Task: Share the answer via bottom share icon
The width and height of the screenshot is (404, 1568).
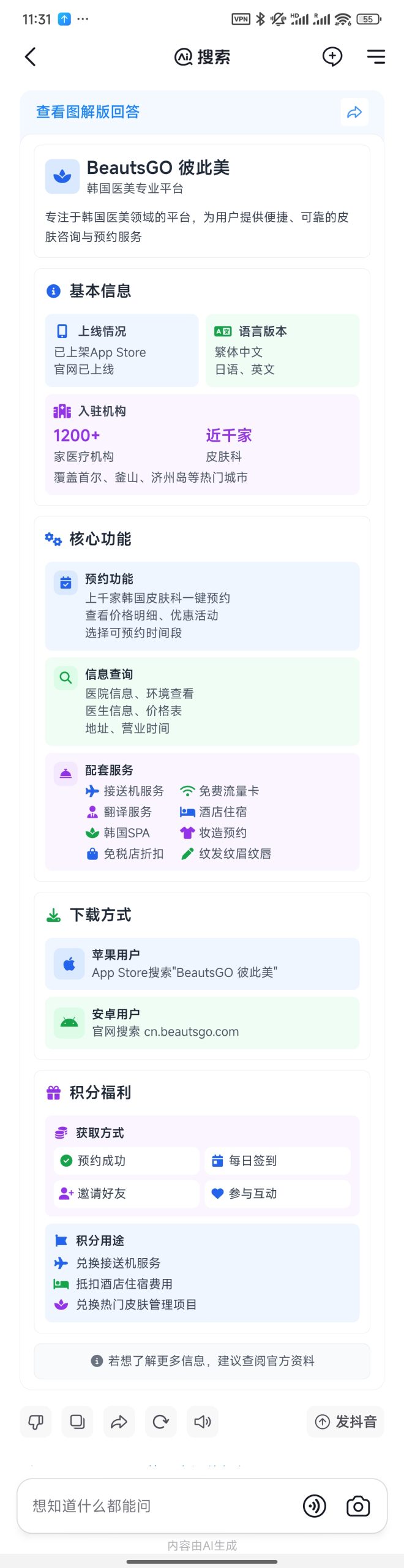Action: click(x=119, y=1421)
